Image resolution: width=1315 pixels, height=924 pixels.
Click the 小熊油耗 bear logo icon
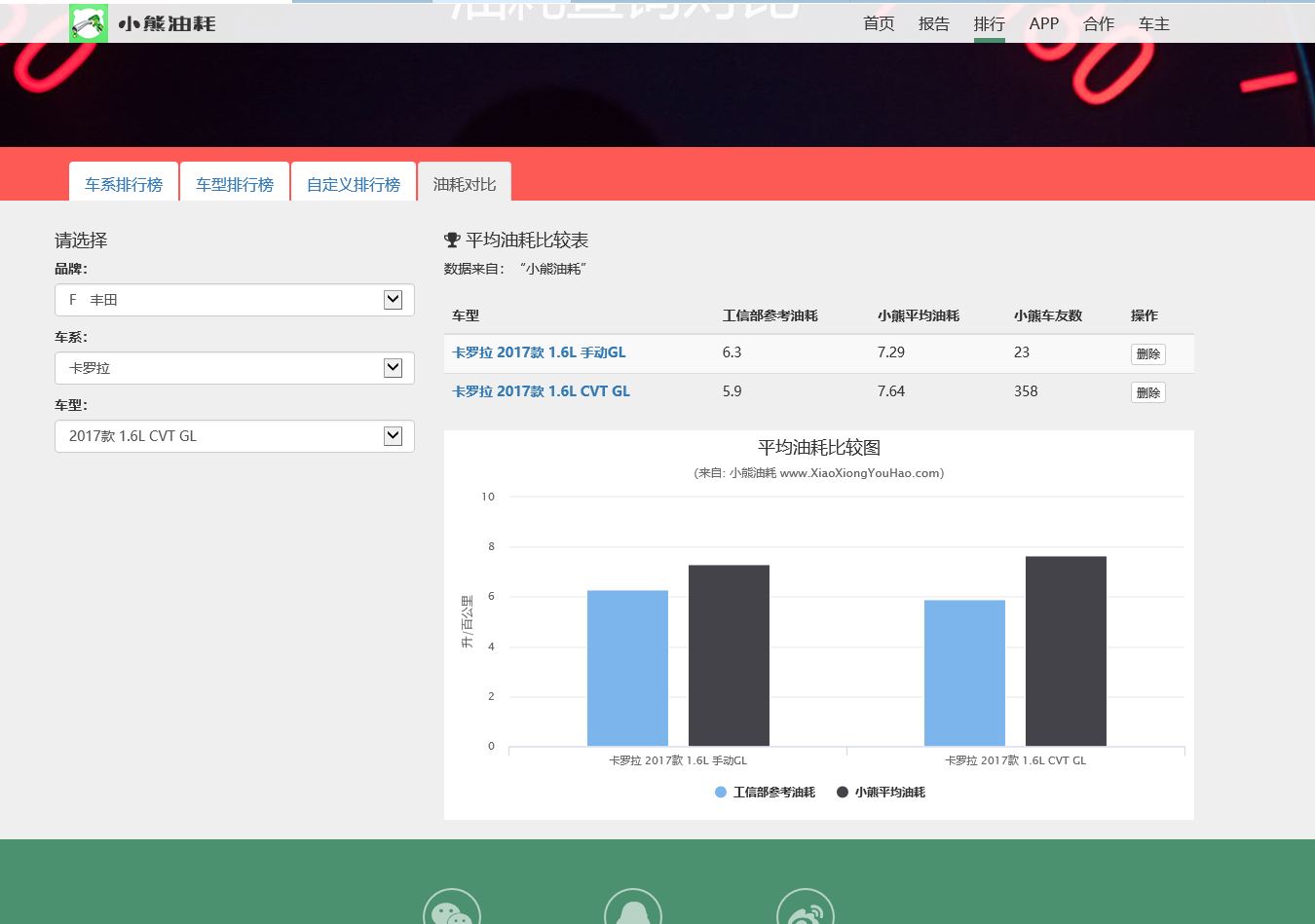tap(89, 23)
